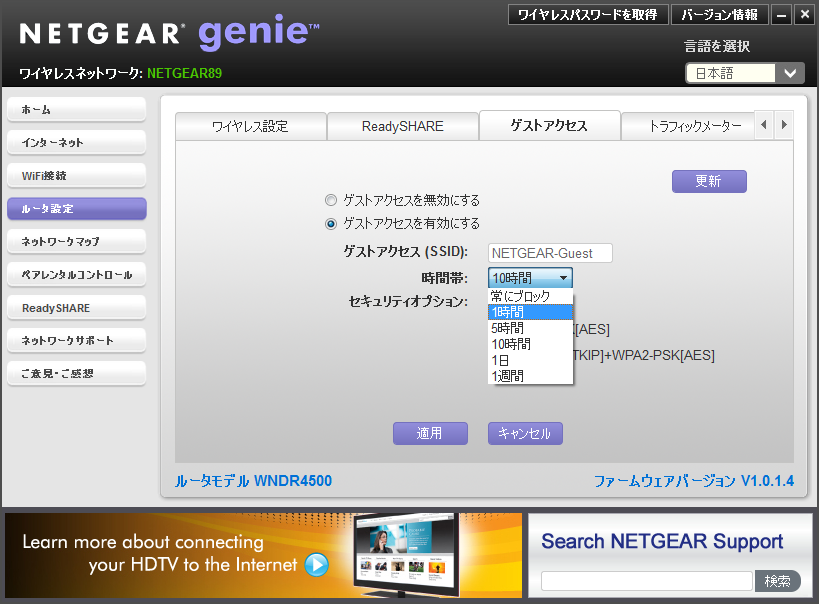Close the NETGEAR genie window
The image size is (819, 604).
(x=803, y=15)
